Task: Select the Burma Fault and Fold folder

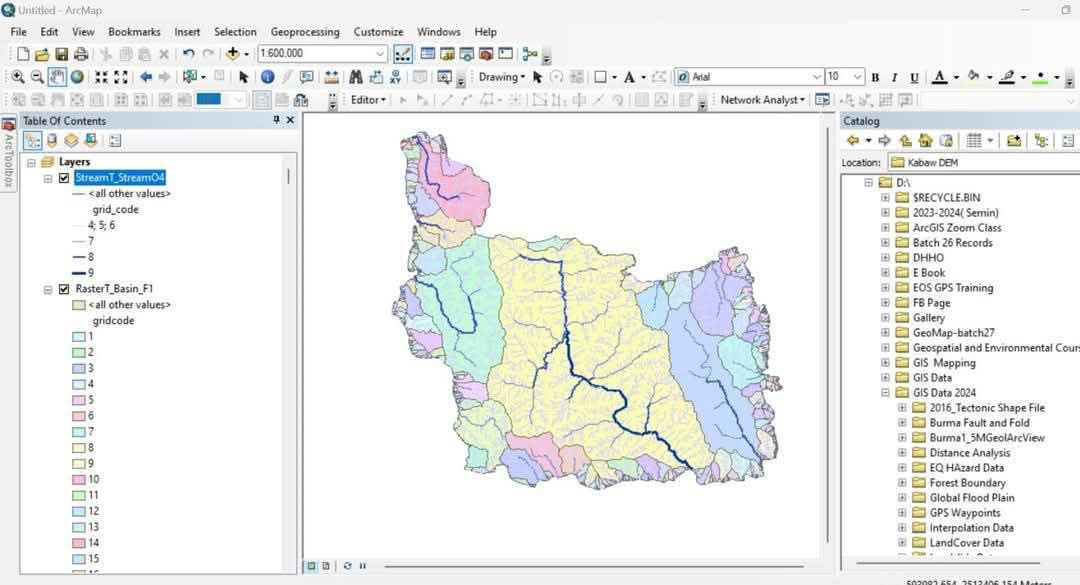Action: click(979, 422)
